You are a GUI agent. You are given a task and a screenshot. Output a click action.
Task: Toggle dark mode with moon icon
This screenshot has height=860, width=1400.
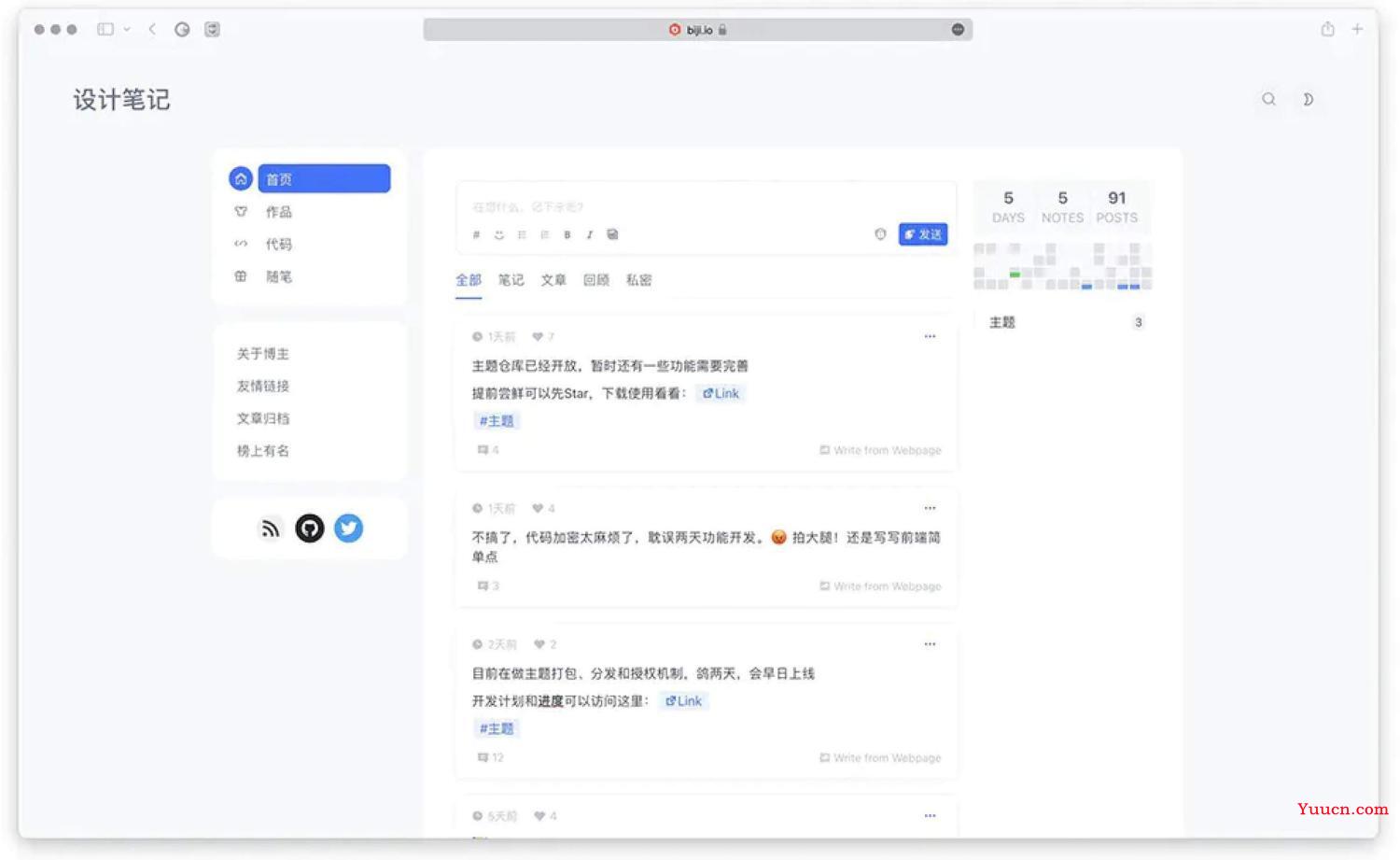point(1308,99)
